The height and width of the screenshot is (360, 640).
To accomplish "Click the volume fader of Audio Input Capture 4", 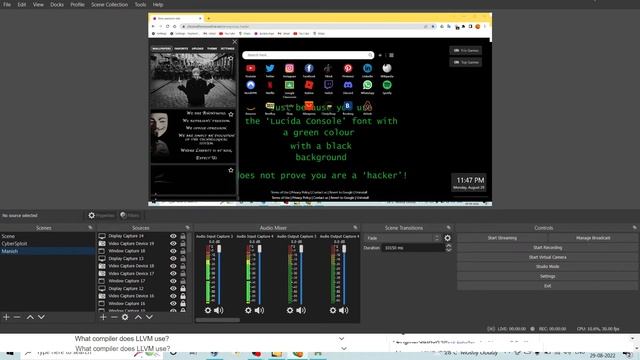I will tap(260, 249).
